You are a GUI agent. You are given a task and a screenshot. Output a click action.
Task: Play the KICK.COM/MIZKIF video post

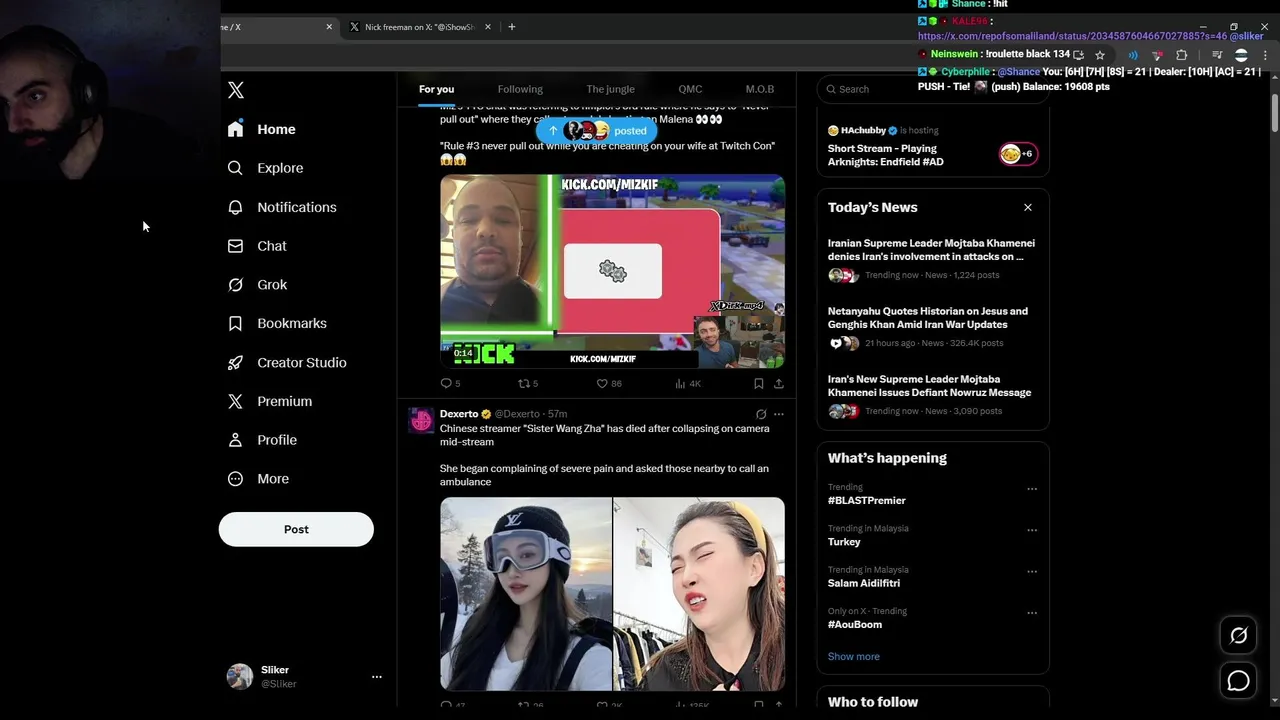[612, 271]
